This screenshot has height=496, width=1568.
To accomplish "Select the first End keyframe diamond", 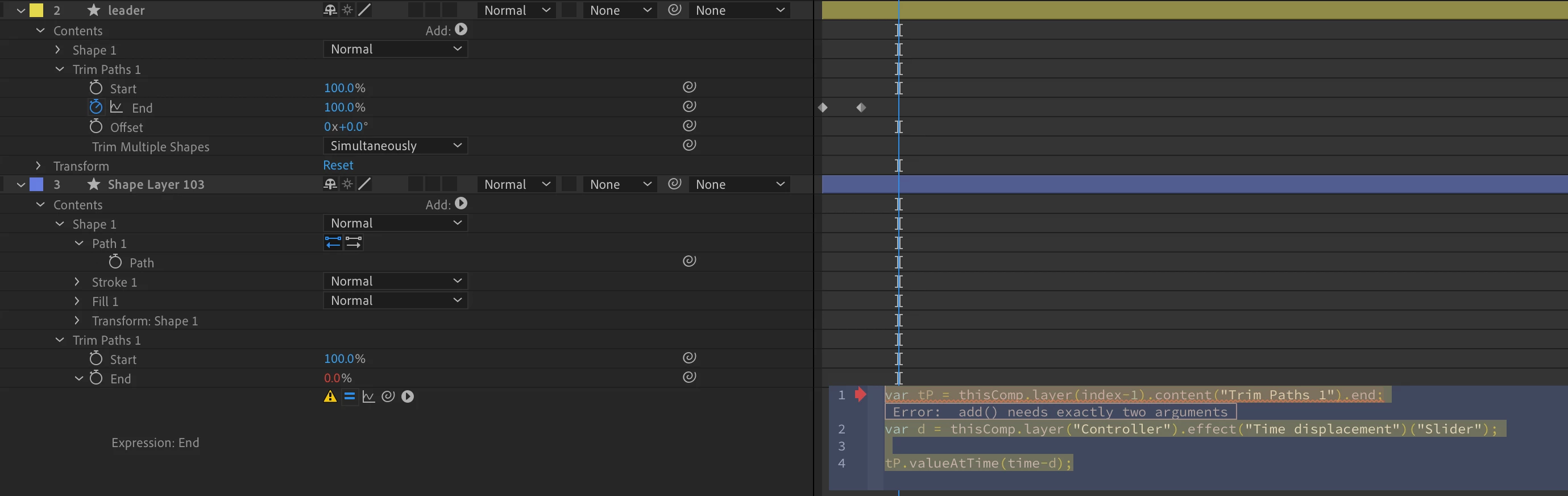I will 823,108.
